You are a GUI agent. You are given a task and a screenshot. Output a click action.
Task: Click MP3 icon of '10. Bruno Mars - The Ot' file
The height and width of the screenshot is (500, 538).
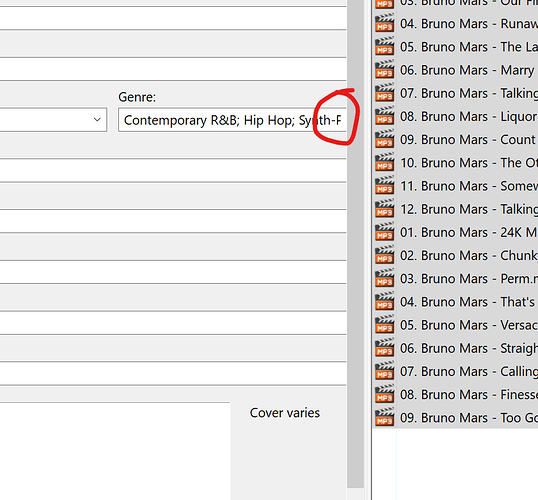tap(384, 162)
